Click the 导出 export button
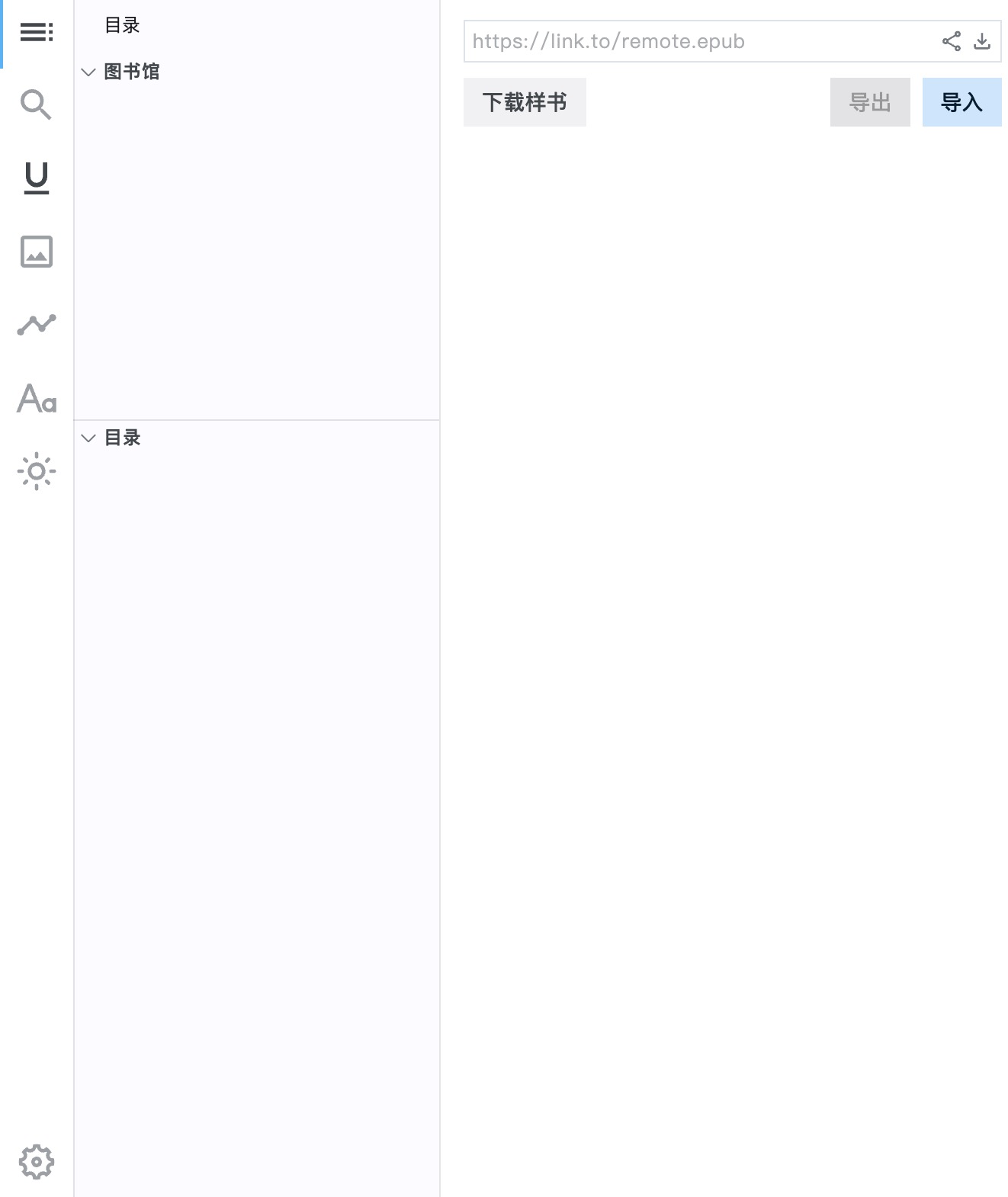Screen dimensions: 1008x1197 (870, 102)
